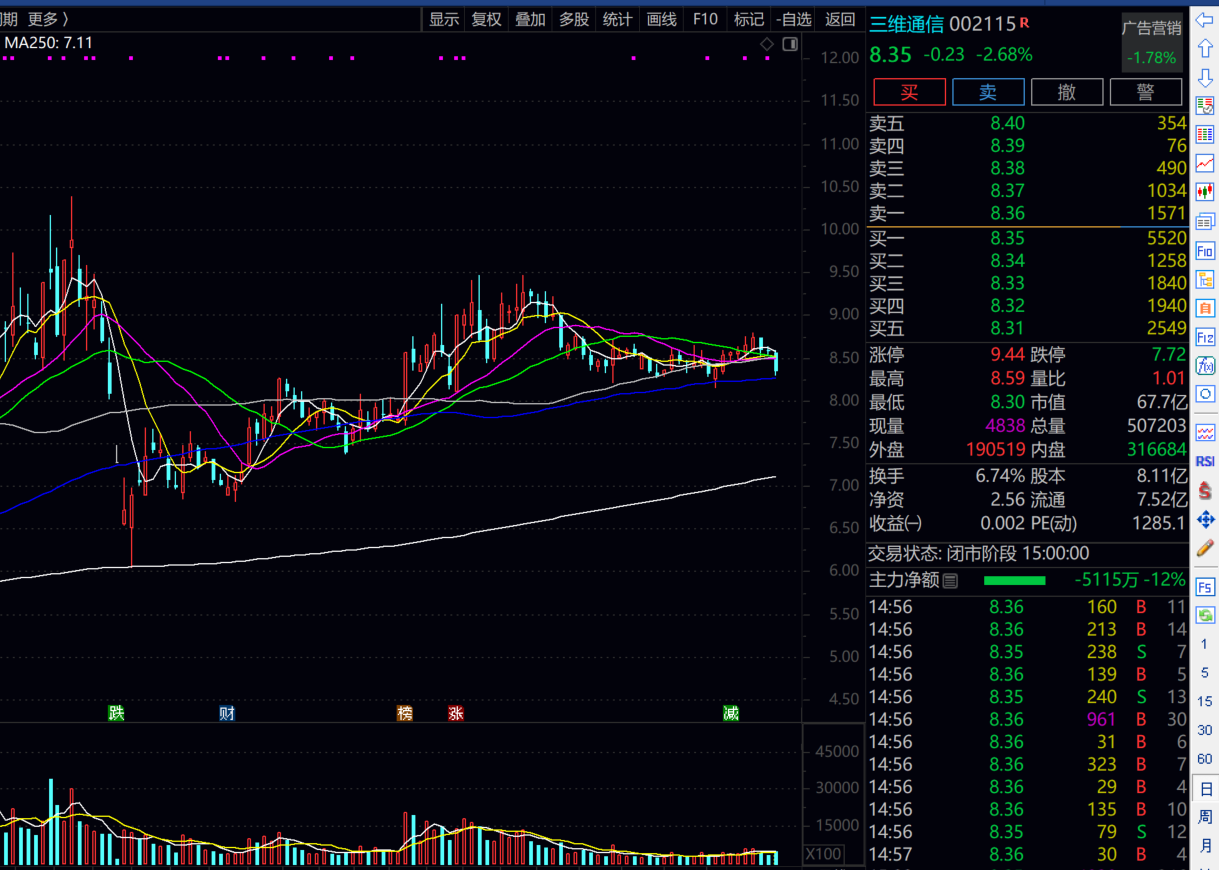This screenshot has width=1219, height=870.
Task: Switch to 15-minute period
Action: [x=1205, y=702]
